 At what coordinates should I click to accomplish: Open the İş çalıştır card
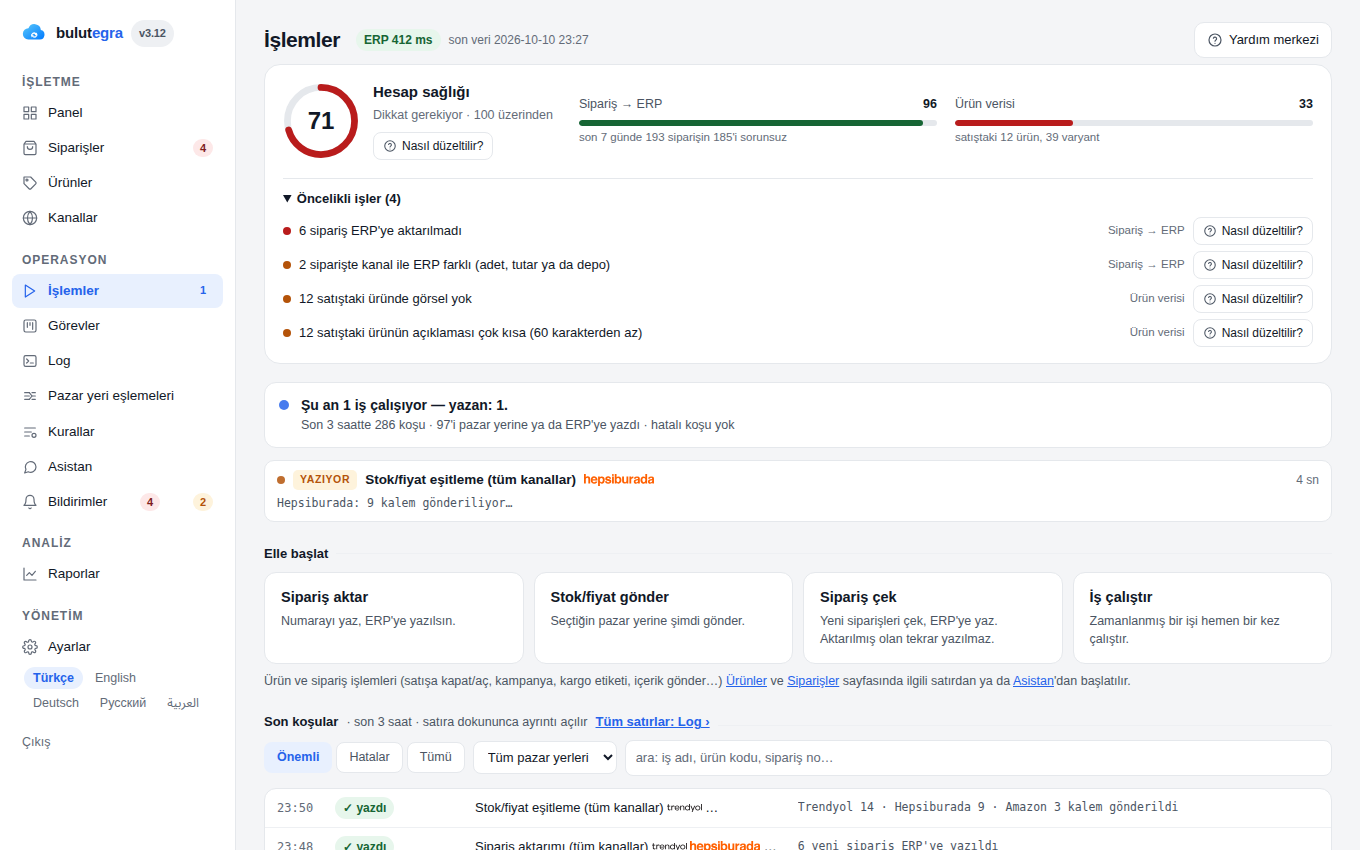[x=1202, y=618]
